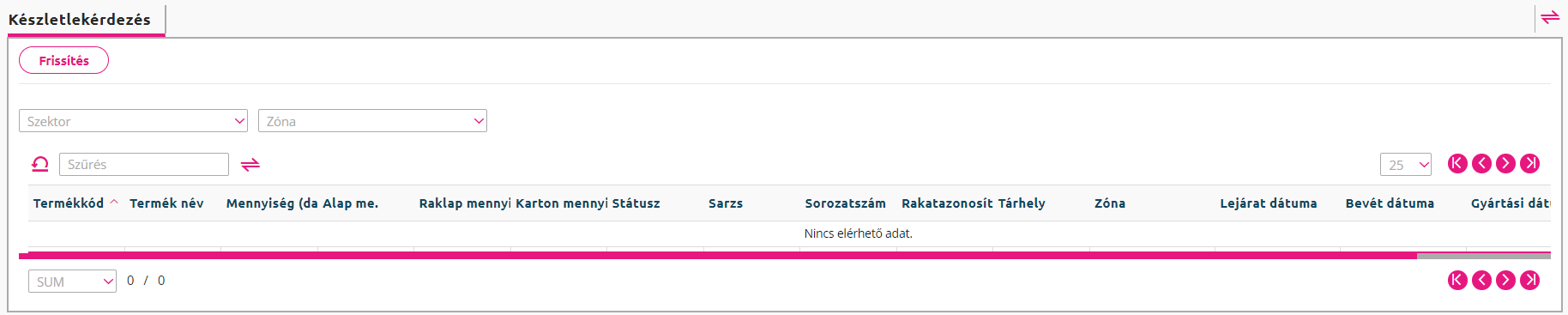Click the Lejárat dátuma column header
Image resolution: width=1568 pixels, height=315 pixels.
tap(1269, 203)
